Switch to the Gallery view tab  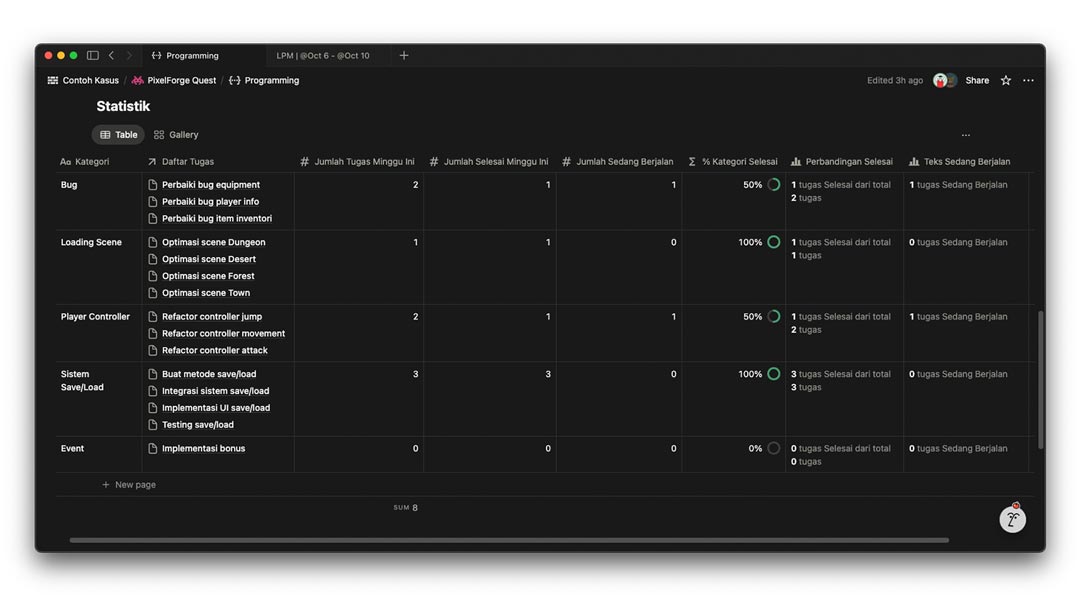[176, 135]
